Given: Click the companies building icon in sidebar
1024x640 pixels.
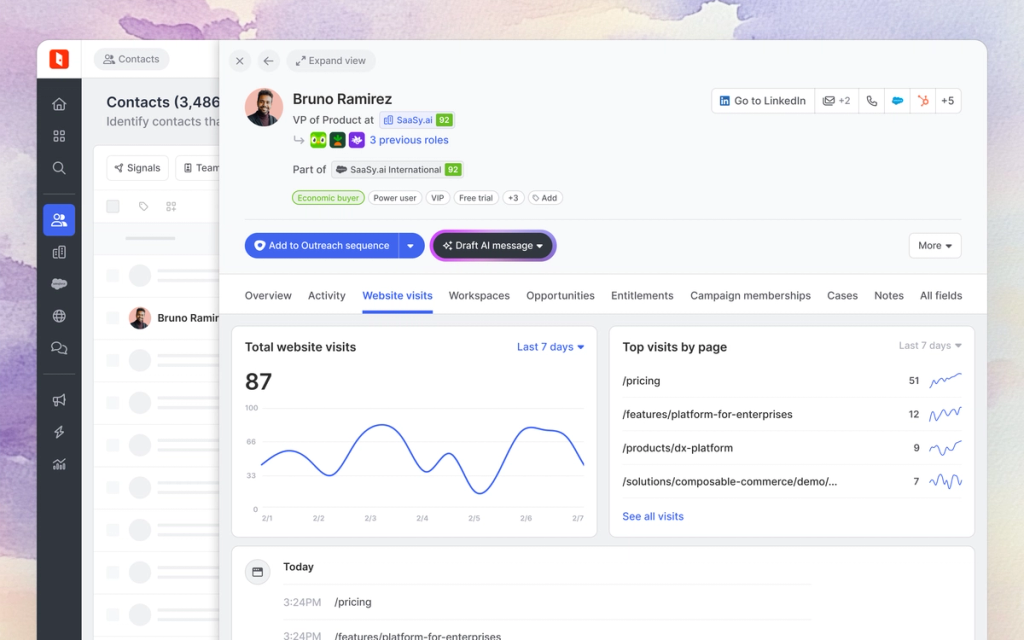Looking at the screenshot, I should [59, 251].
